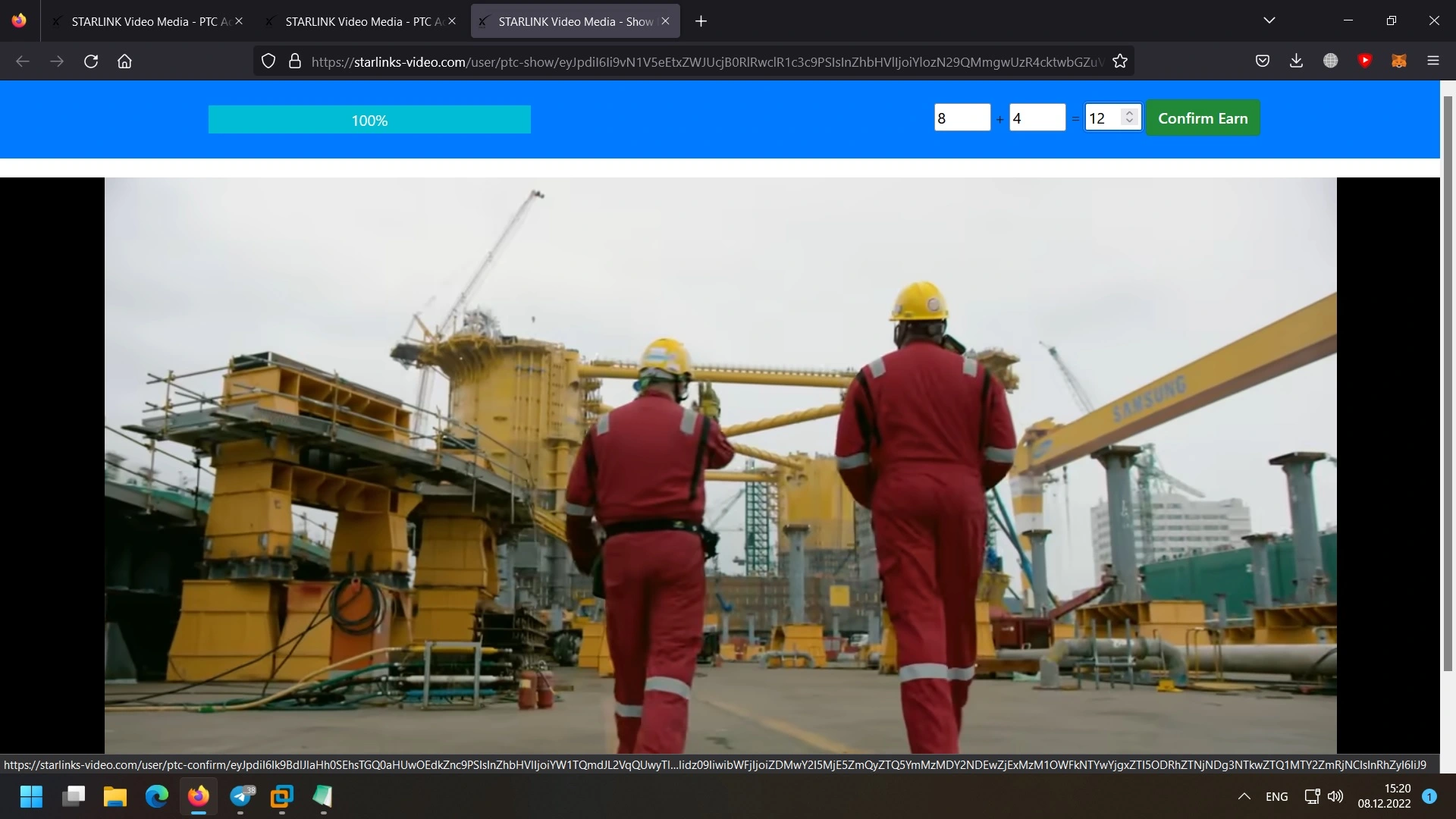Open the MetaMask fox extension
The width and height of the screenshot is (1456, 819).
1399,61
